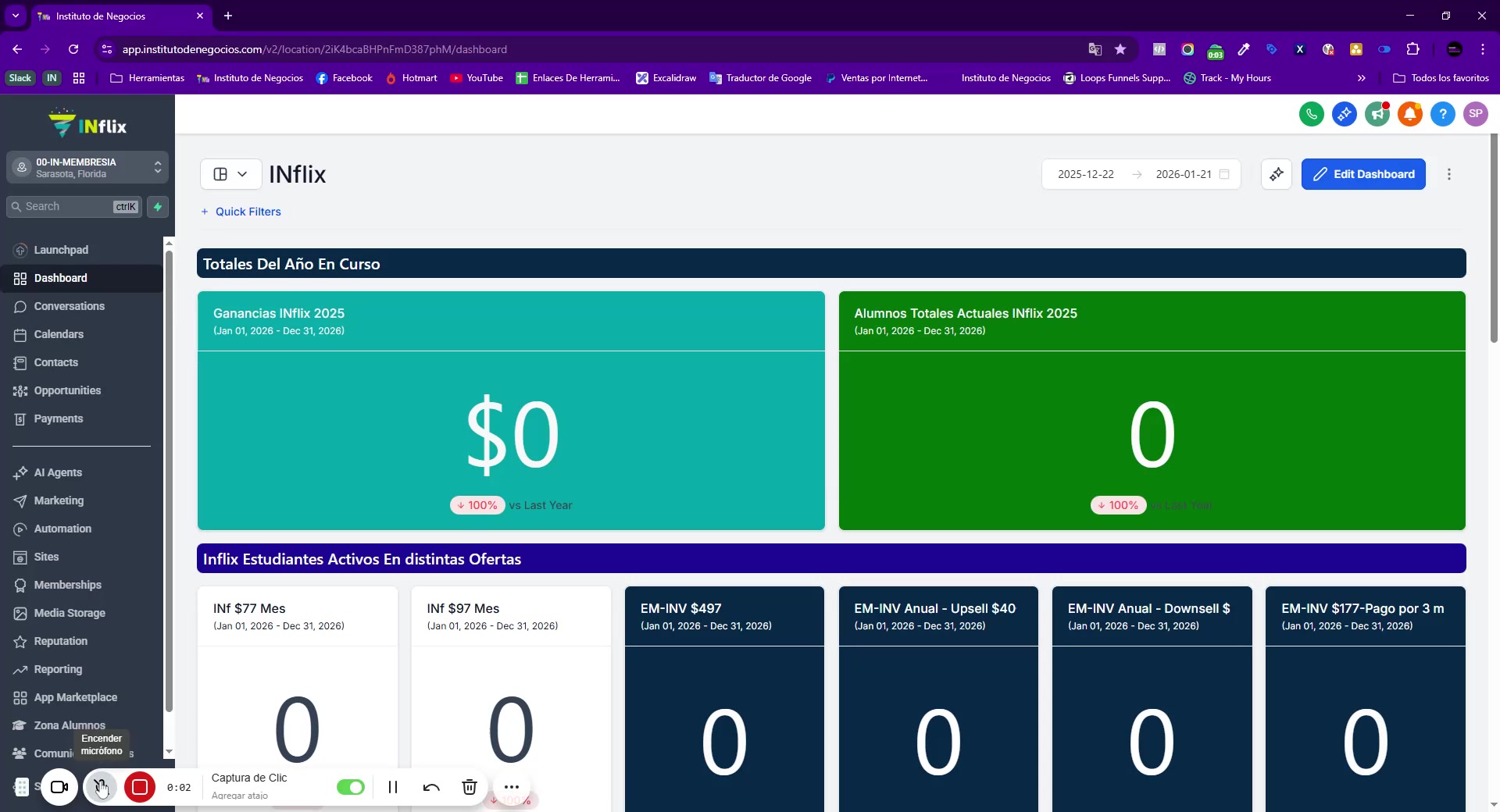Viewport: 1500px width, 812px height.
Task: Expand the 00-IN-MEMBRESIA account switcher
Action: pos(87,168)
